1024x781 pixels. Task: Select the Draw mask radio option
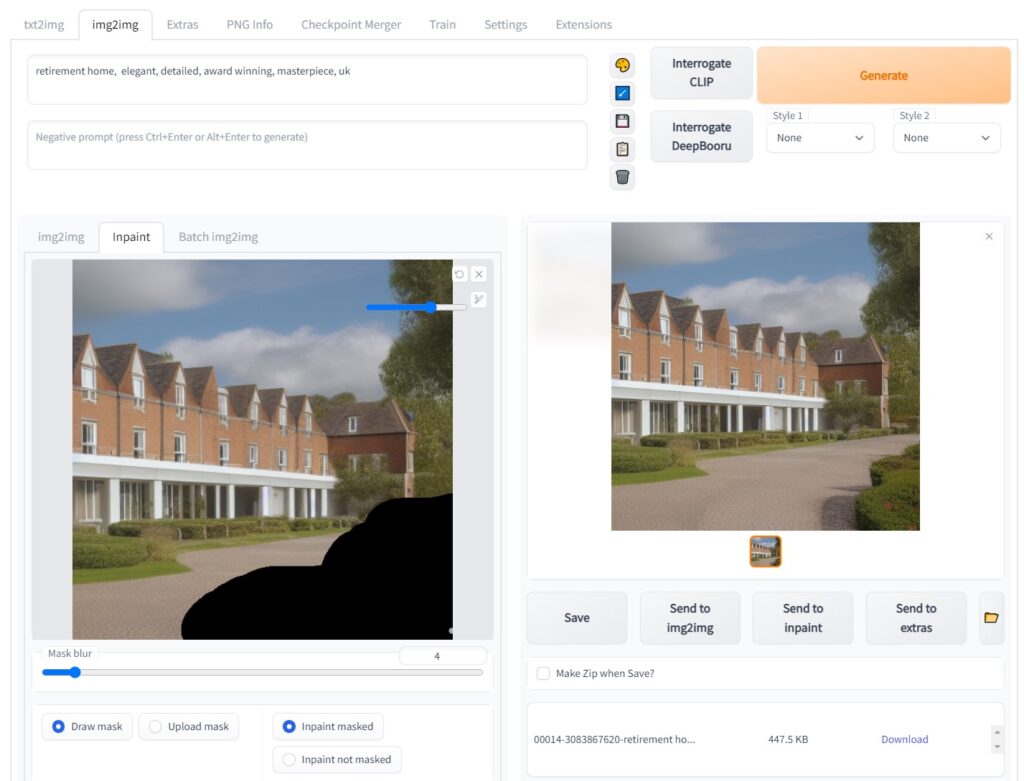point(87,726)
